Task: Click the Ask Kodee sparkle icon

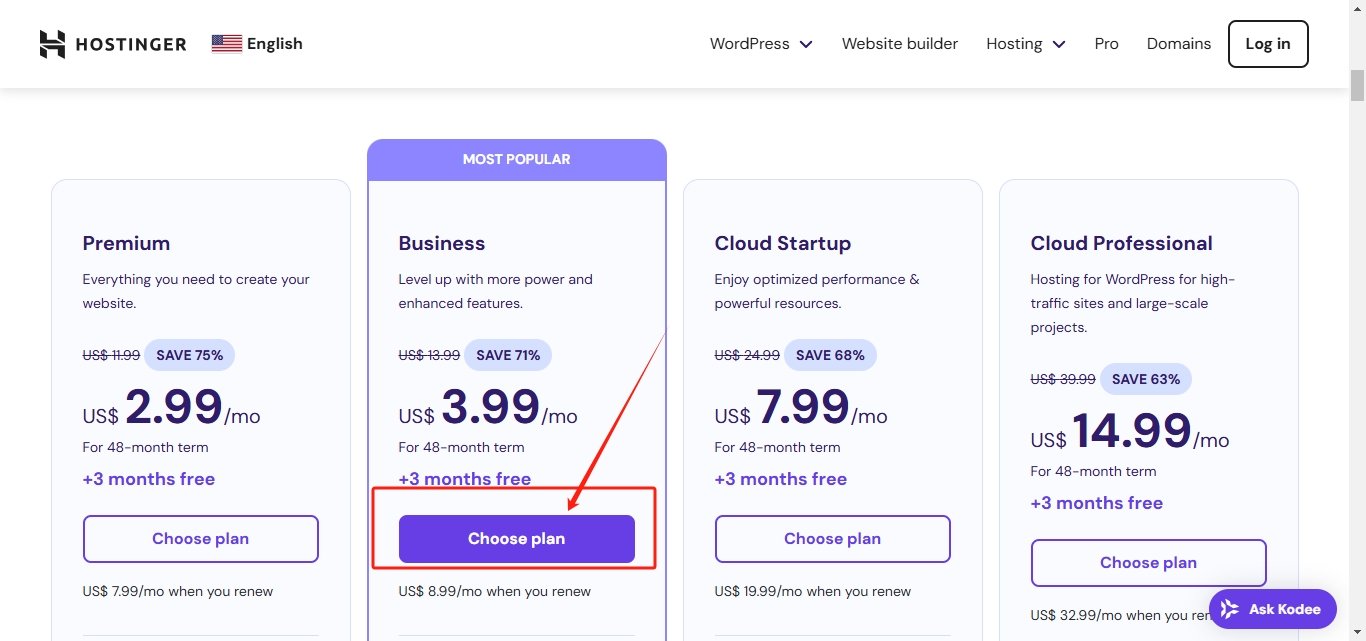Action: click(1230, 609)
